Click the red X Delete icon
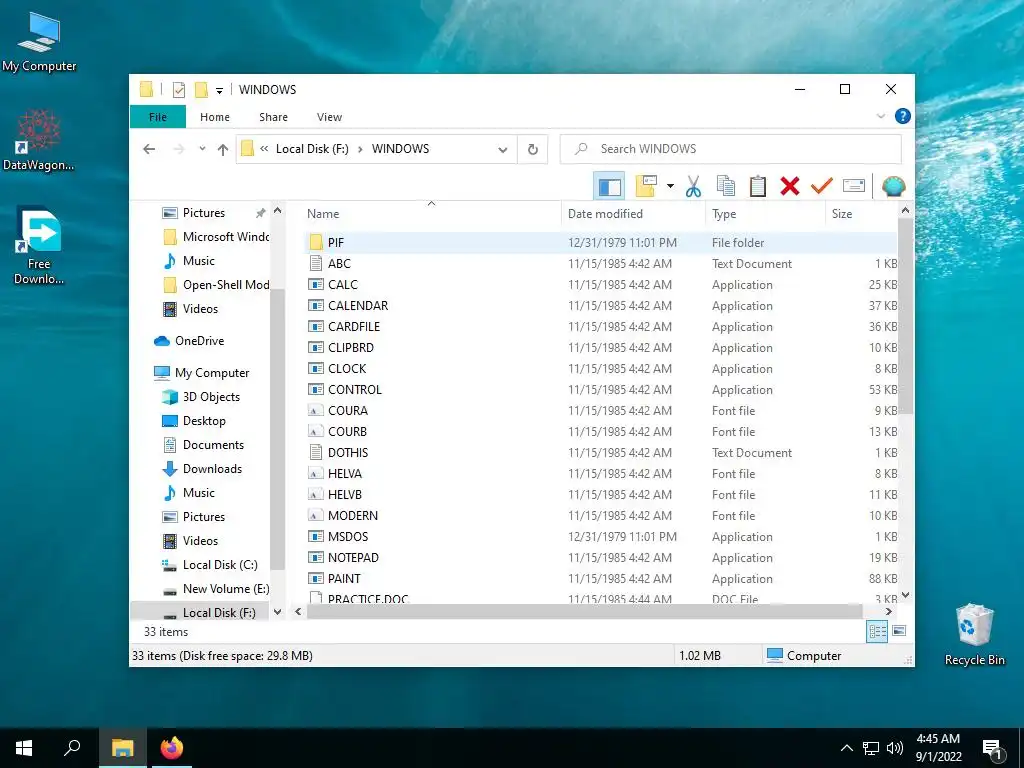 [x=790, y=187]
